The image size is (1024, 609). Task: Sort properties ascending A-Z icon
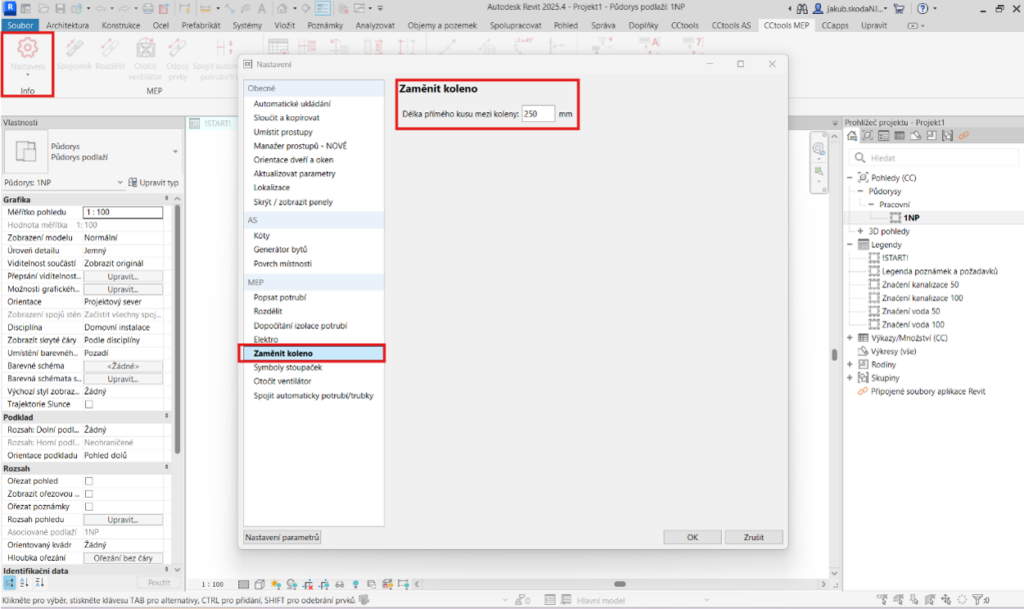coord(24,582)
